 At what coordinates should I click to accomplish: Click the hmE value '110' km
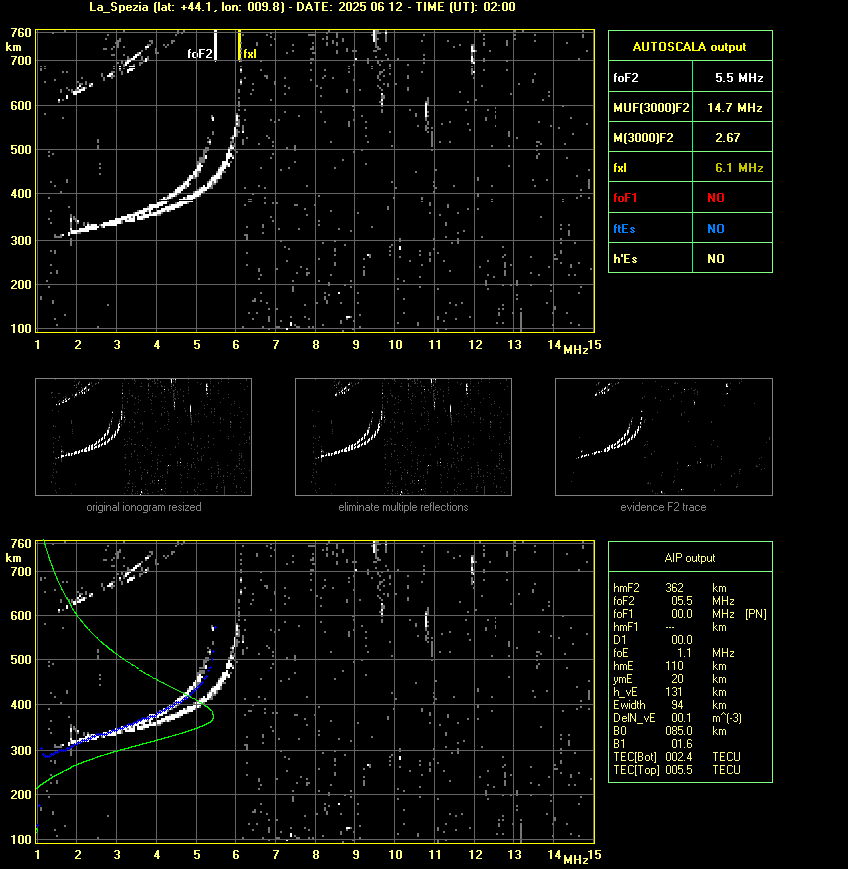click(x=674, y=666)
